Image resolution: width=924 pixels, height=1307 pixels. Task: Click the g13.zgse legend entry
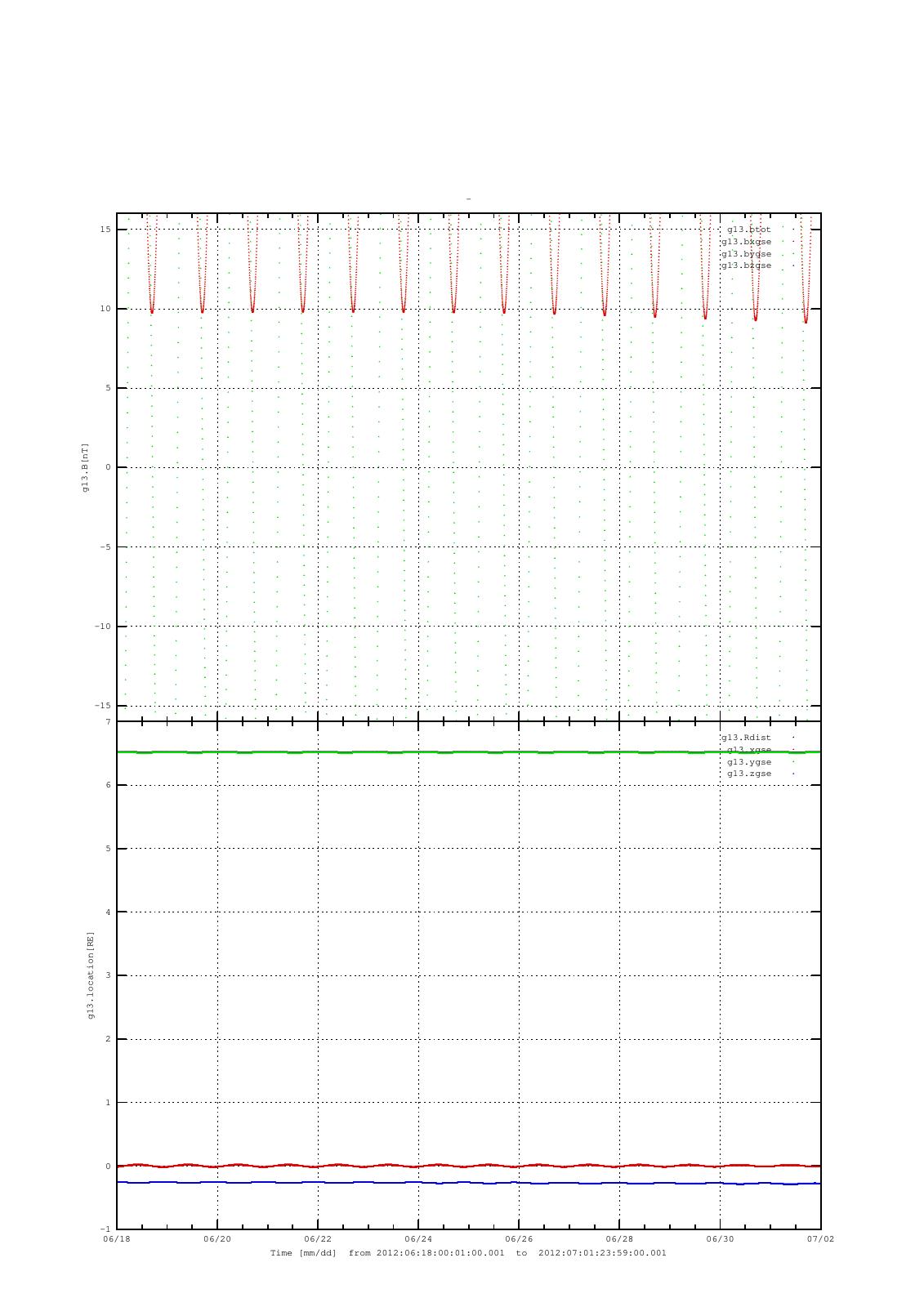pos(748,774)
